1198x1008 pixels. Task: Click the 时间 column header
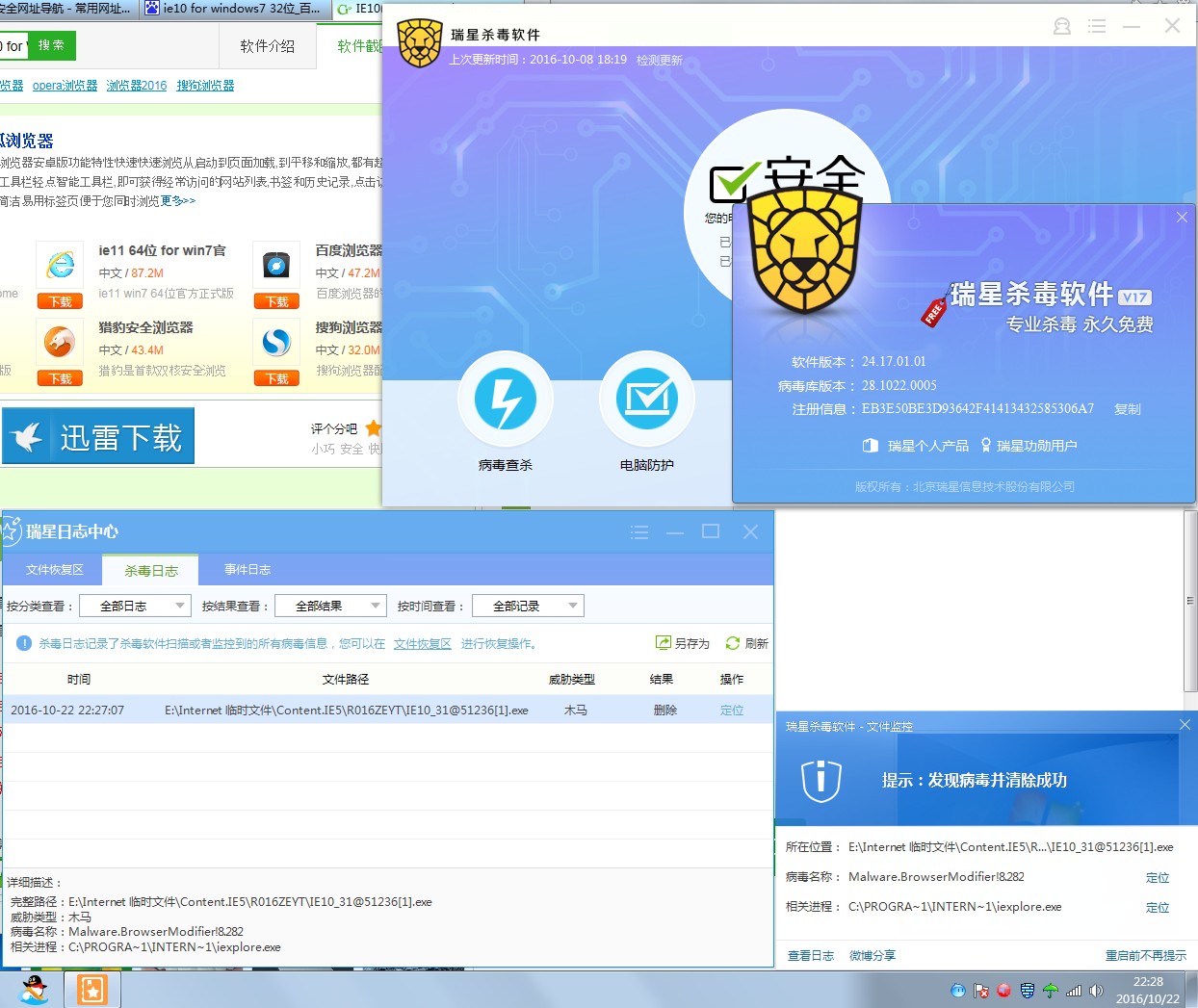79,680
